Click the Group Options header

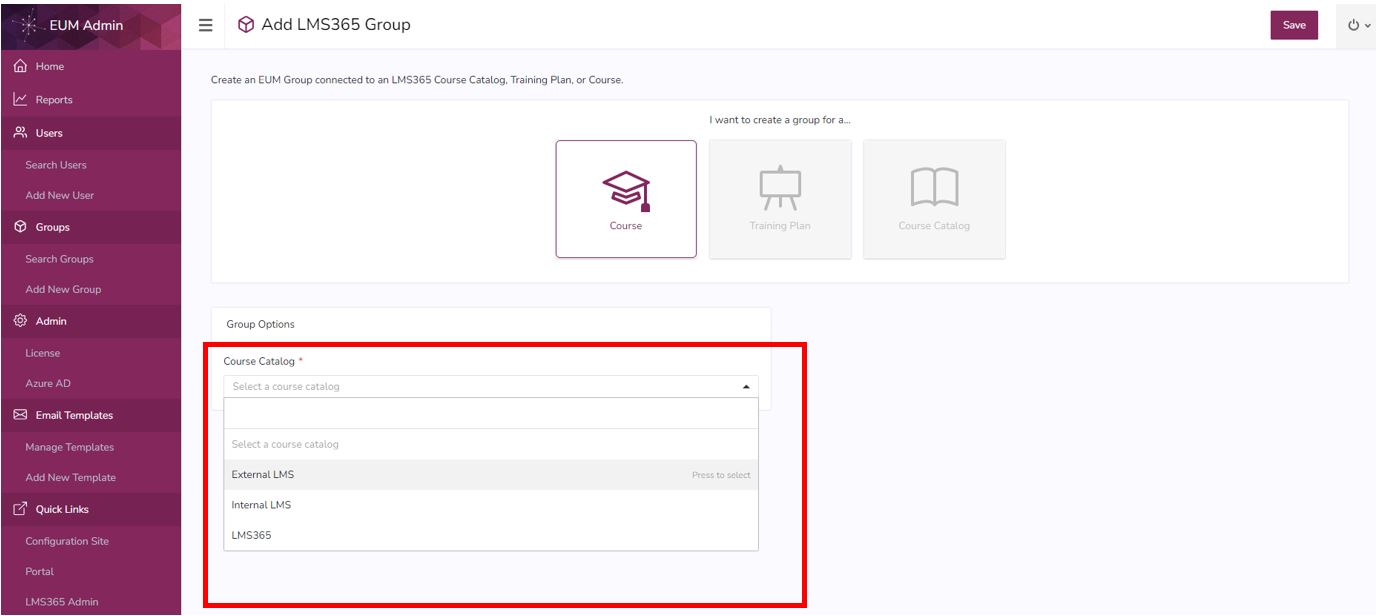point(261,324)
